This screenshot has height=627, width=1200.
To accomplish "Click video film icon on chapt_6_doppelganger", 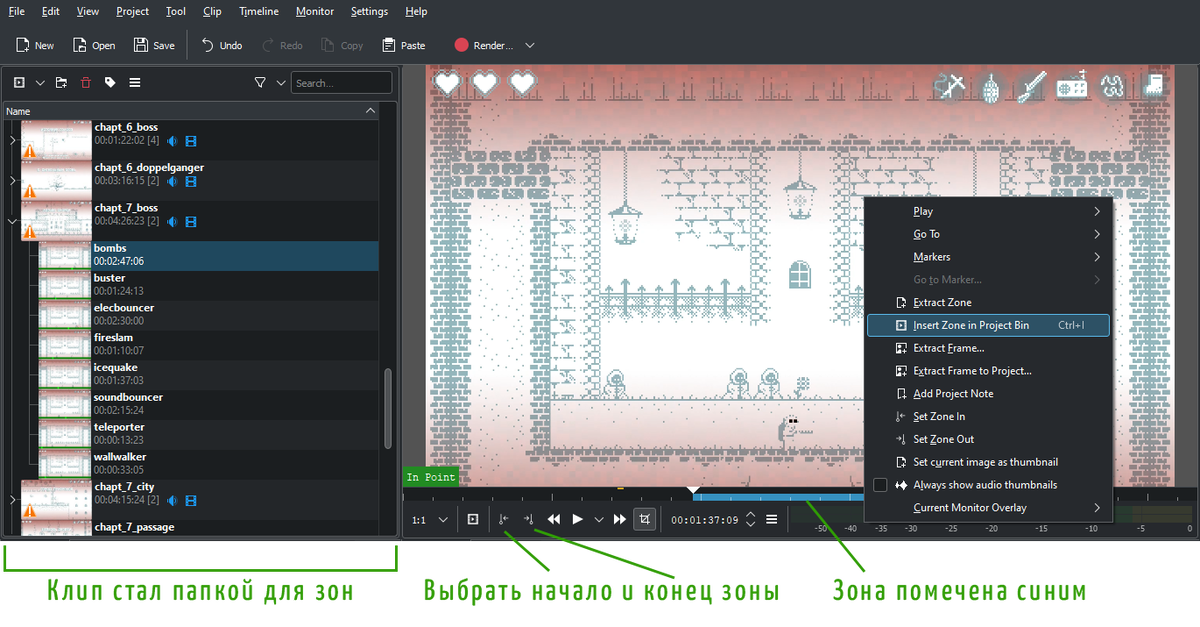I will tap(191, 181).
